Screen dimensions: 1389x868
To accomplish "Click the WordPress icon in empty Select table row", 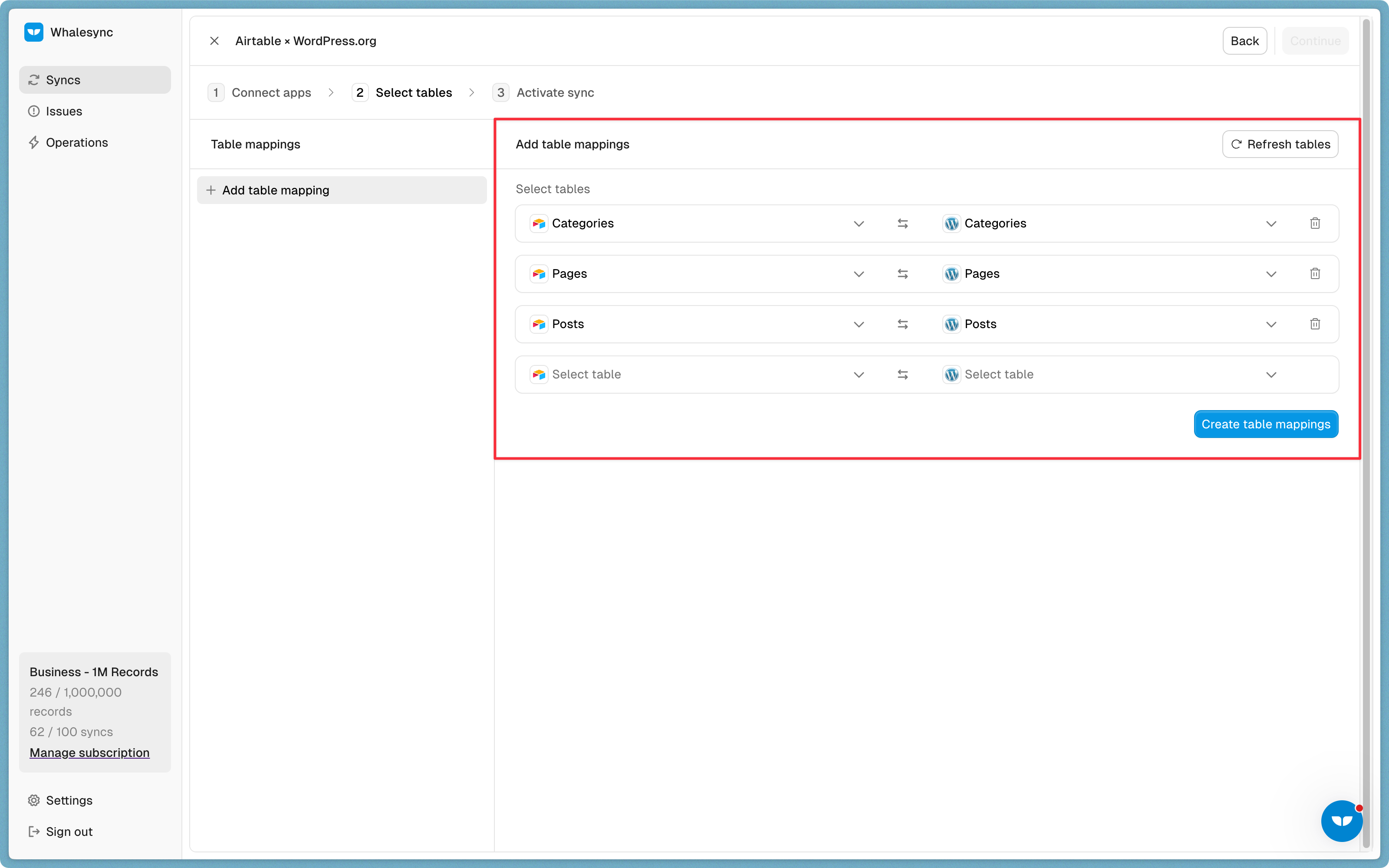I will (951, 375).
